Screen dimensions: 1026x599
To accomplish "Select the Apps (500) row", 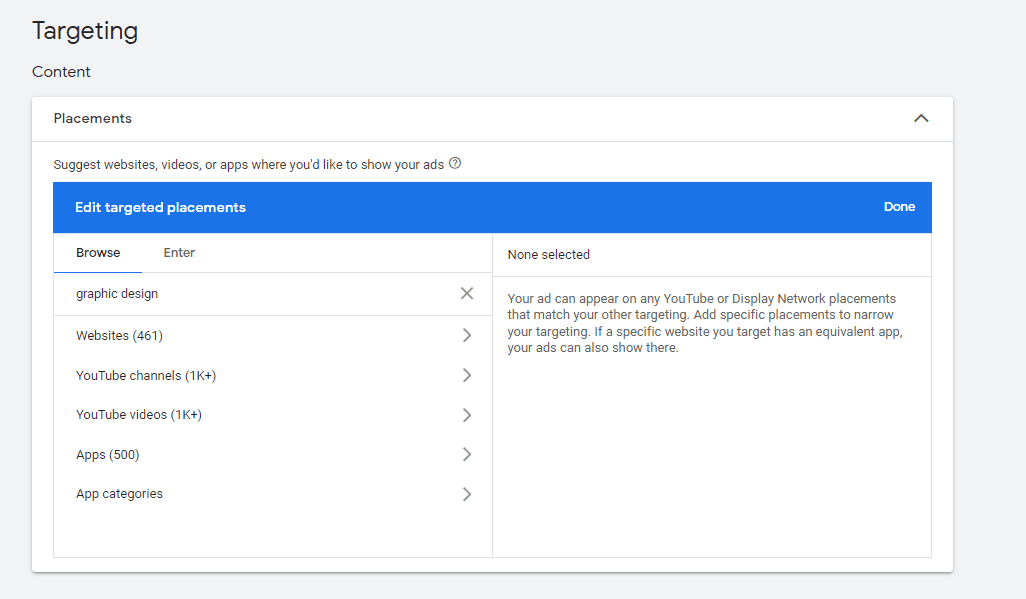I will [x=250, y=453].
